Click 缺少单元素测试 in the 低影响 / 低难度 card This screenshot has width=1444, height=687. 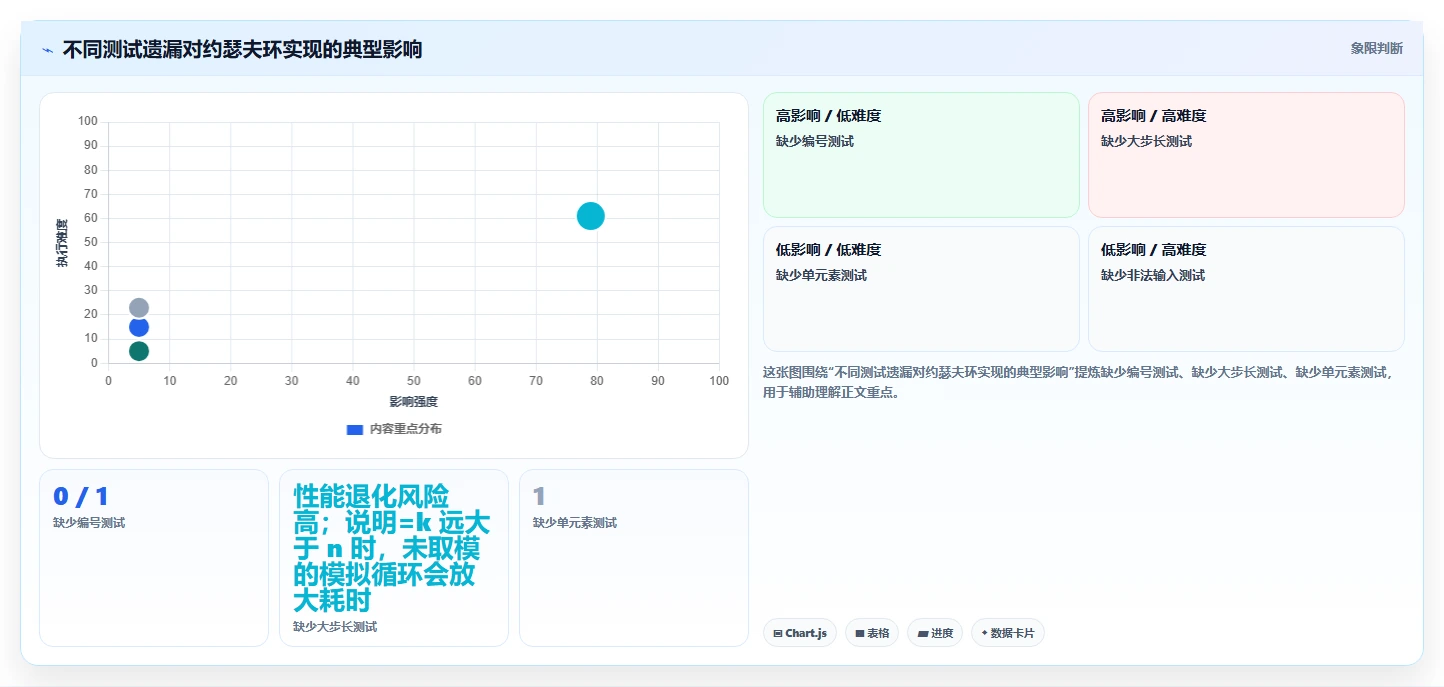point(822,275)
